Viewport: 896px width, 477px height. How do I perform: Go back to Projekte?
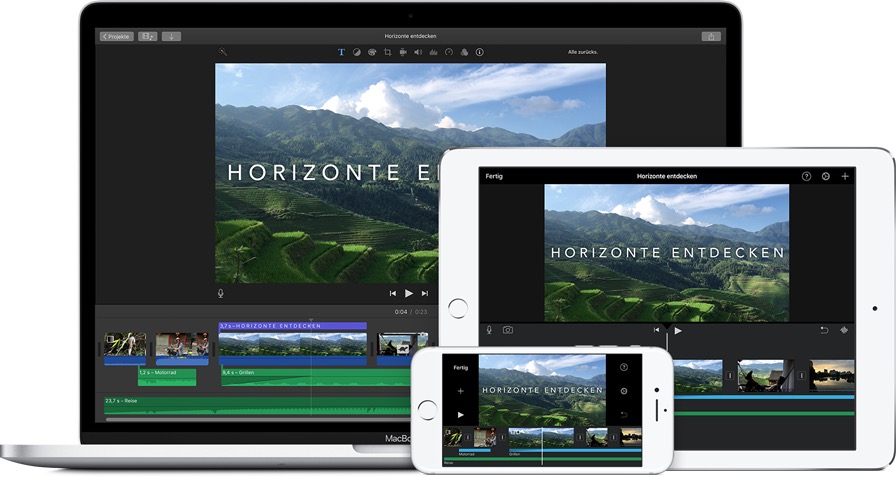(117, 37)
